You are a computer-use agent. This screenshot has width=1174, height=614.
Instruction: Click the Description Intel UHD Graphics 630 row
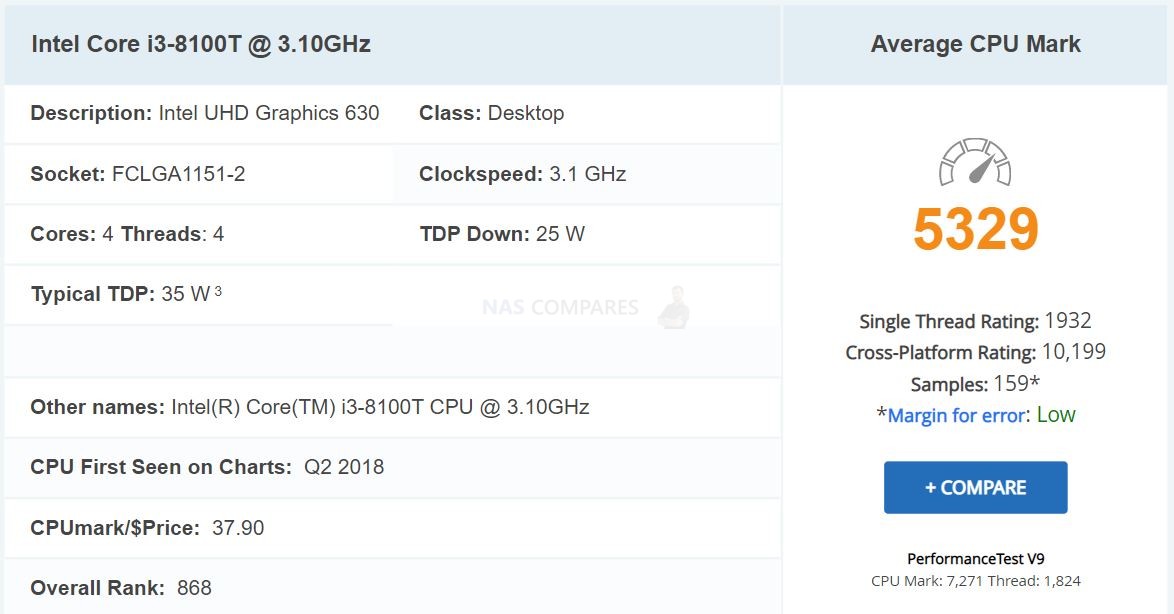coord(198,113)
